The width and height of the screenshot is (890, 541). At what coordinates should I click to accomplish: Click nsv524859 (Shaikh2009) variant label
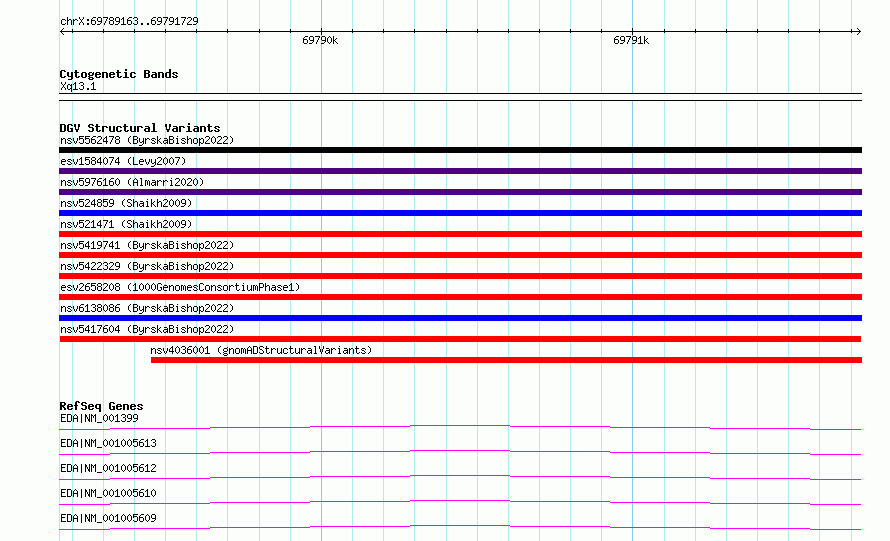click(126, 203)
